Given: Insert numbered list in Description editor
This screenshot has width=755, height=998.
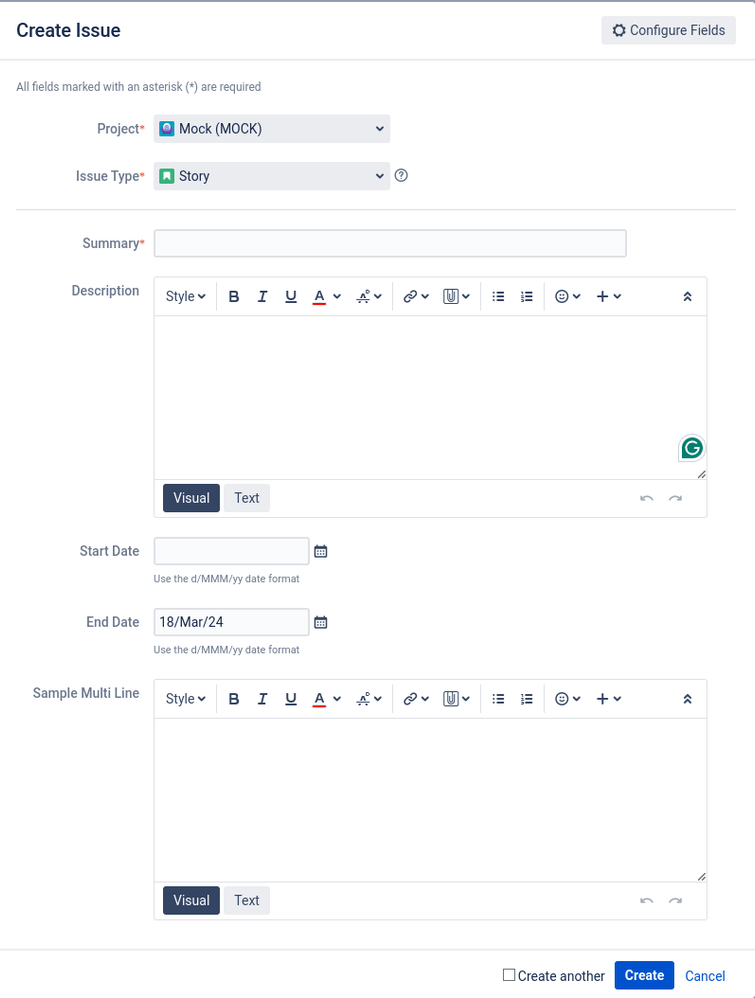Looking at the screenshot, I should (526, 297).
